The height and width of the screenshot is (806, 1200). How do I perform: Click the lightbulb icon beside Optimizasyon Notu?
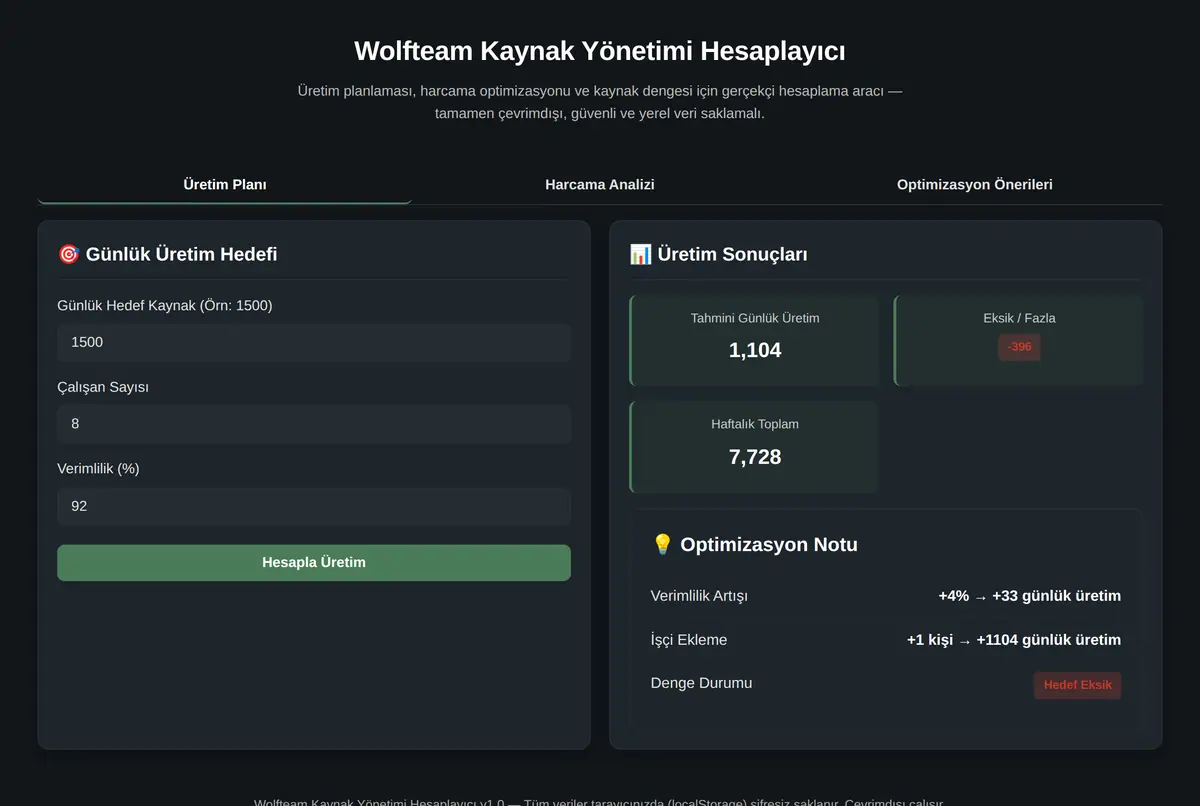[x=662, y=545]
